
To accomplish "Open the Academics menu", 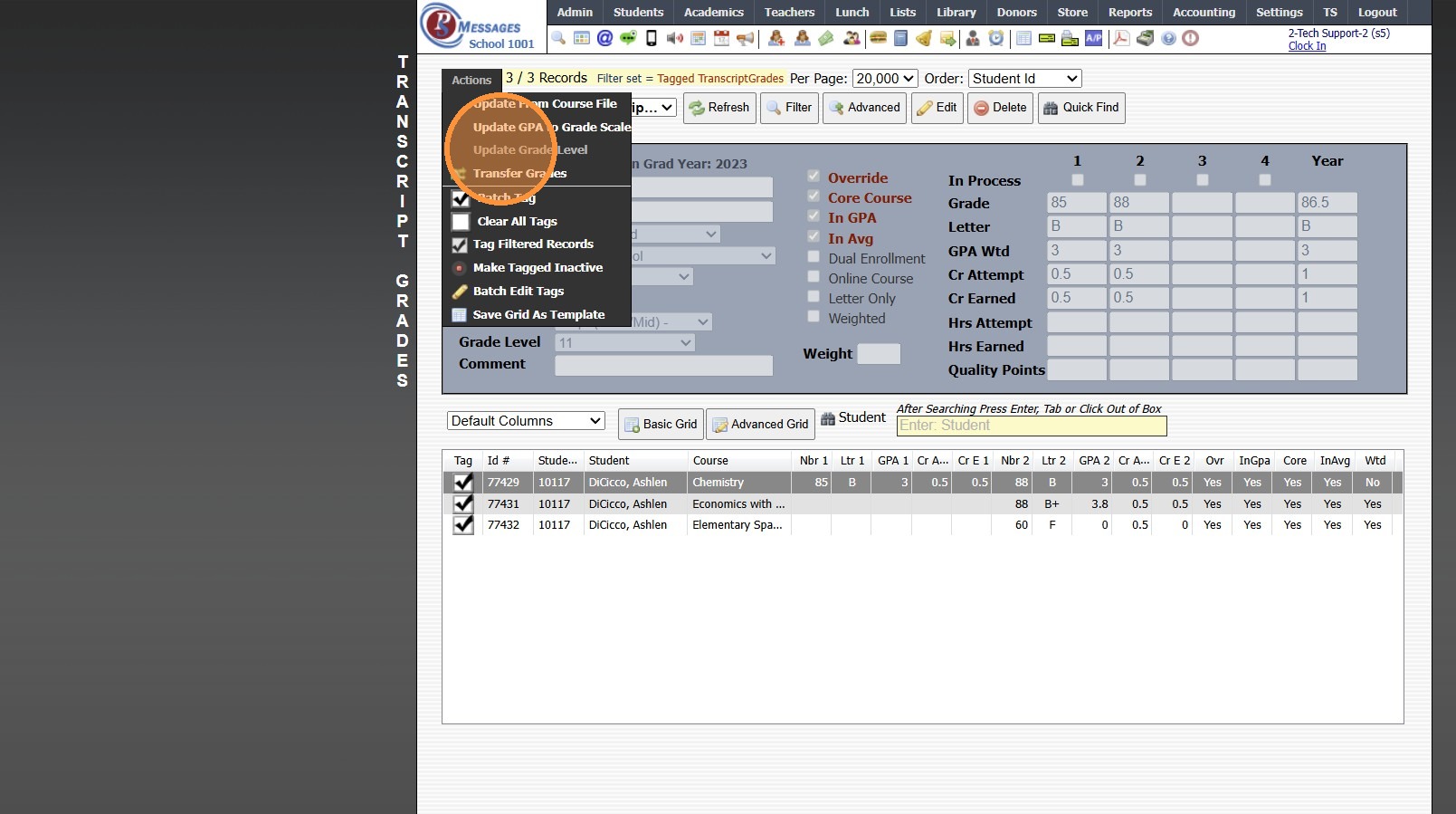I will coord(713,12).
